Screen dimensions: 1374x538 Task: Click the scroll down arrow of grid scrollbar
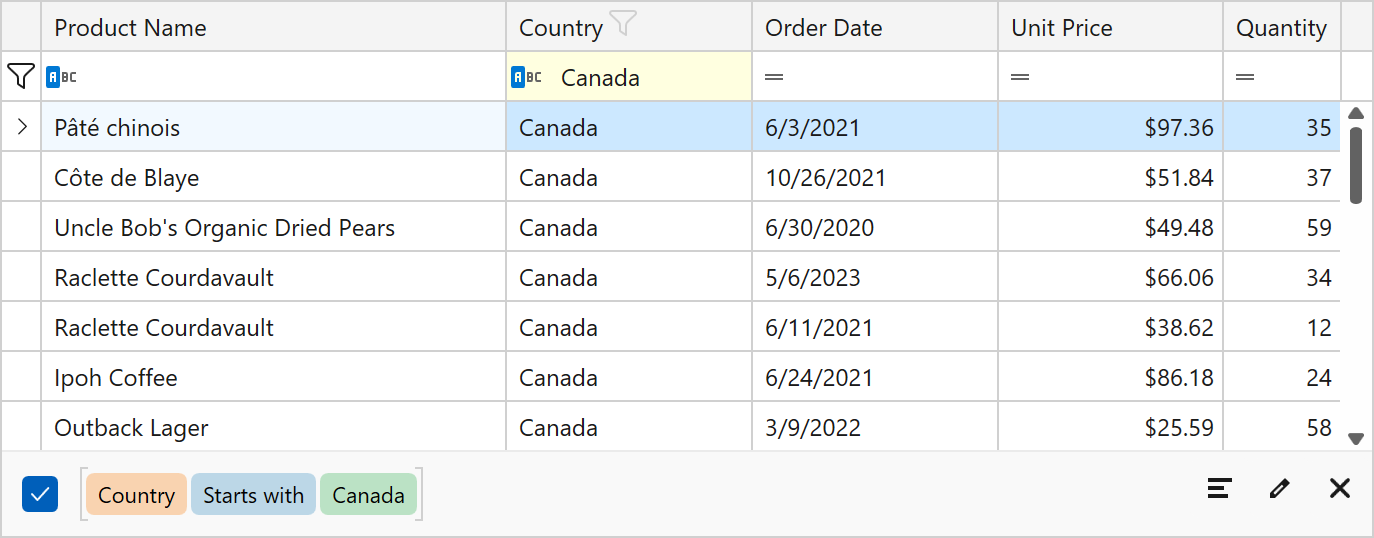click(x=1356, y=438)
